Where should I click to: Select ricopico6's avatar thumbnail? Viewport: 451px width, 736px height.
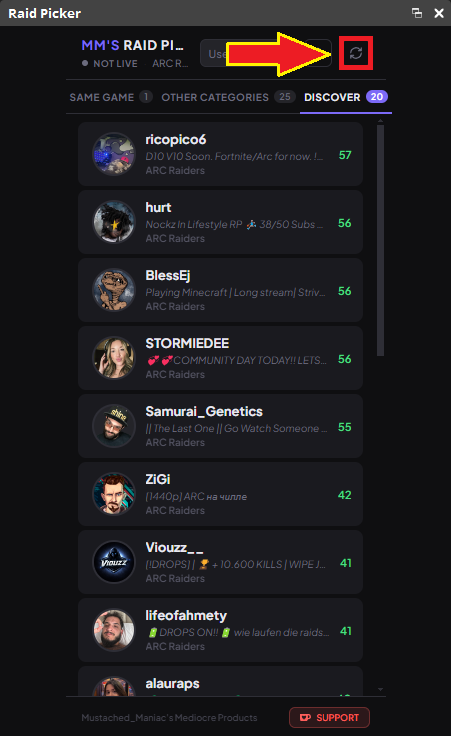coord(114,154)
